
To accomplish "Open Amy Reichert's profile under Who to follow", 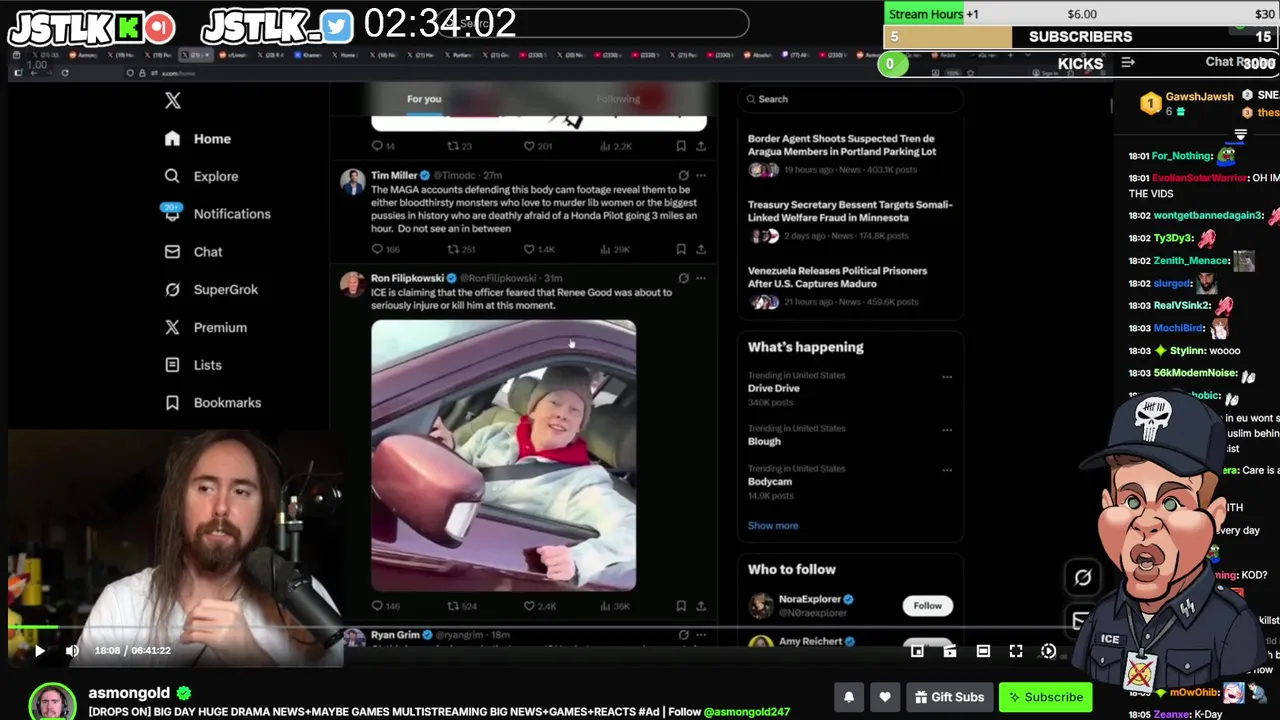I will coord(810,641).
